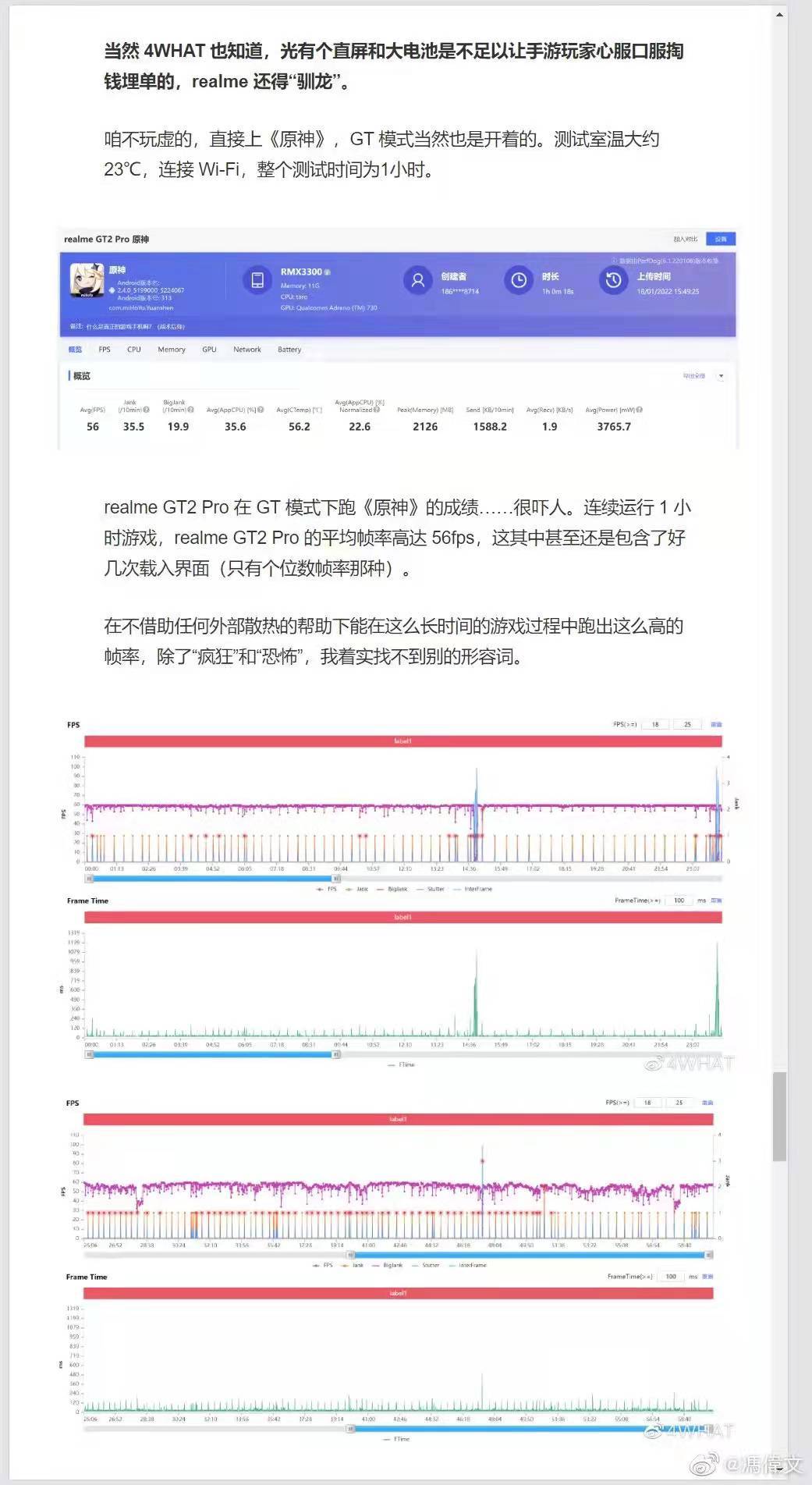This screenshot has width=812, height=1485.
Task: Toggle Jank legend in the 00:00 FPS chart
Action: click(x=356, y=889)
